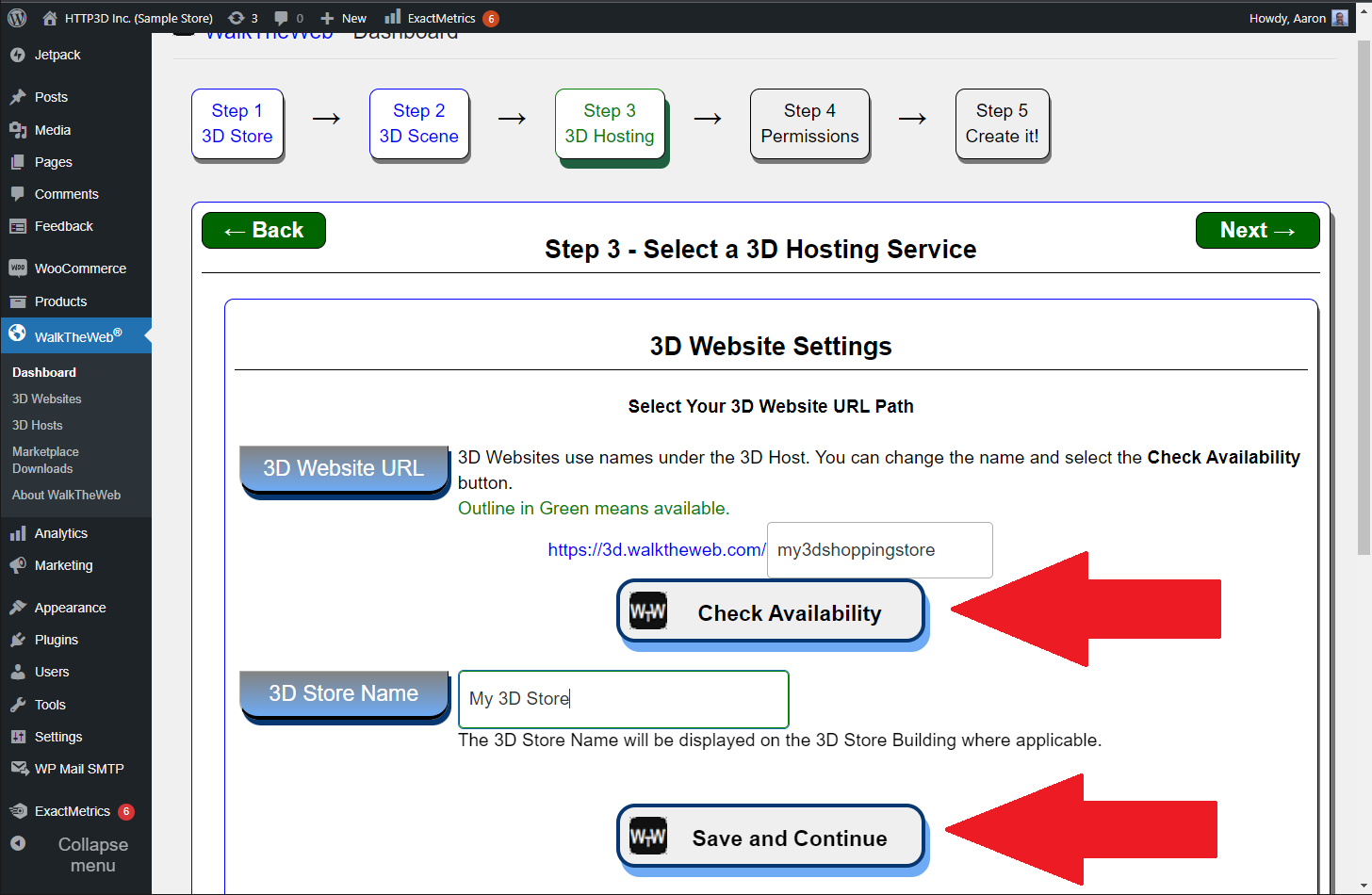The width and height of the screenshot is (1372, 895).
Task: Open ExactMetrics bar-chart icon in admin bar
Action: (x=393, y=17)
